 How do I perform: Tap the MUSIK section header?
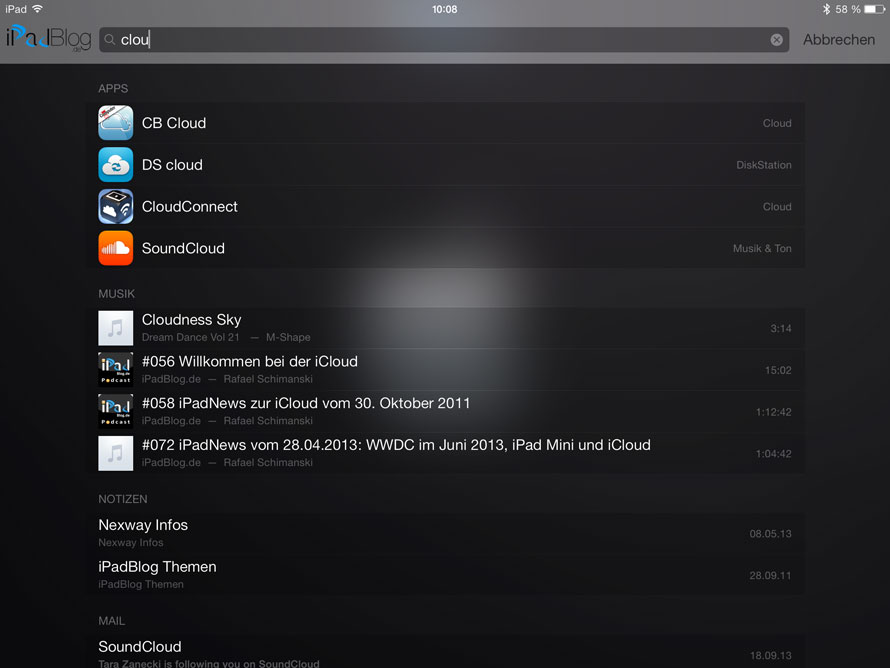click(116, 293)
